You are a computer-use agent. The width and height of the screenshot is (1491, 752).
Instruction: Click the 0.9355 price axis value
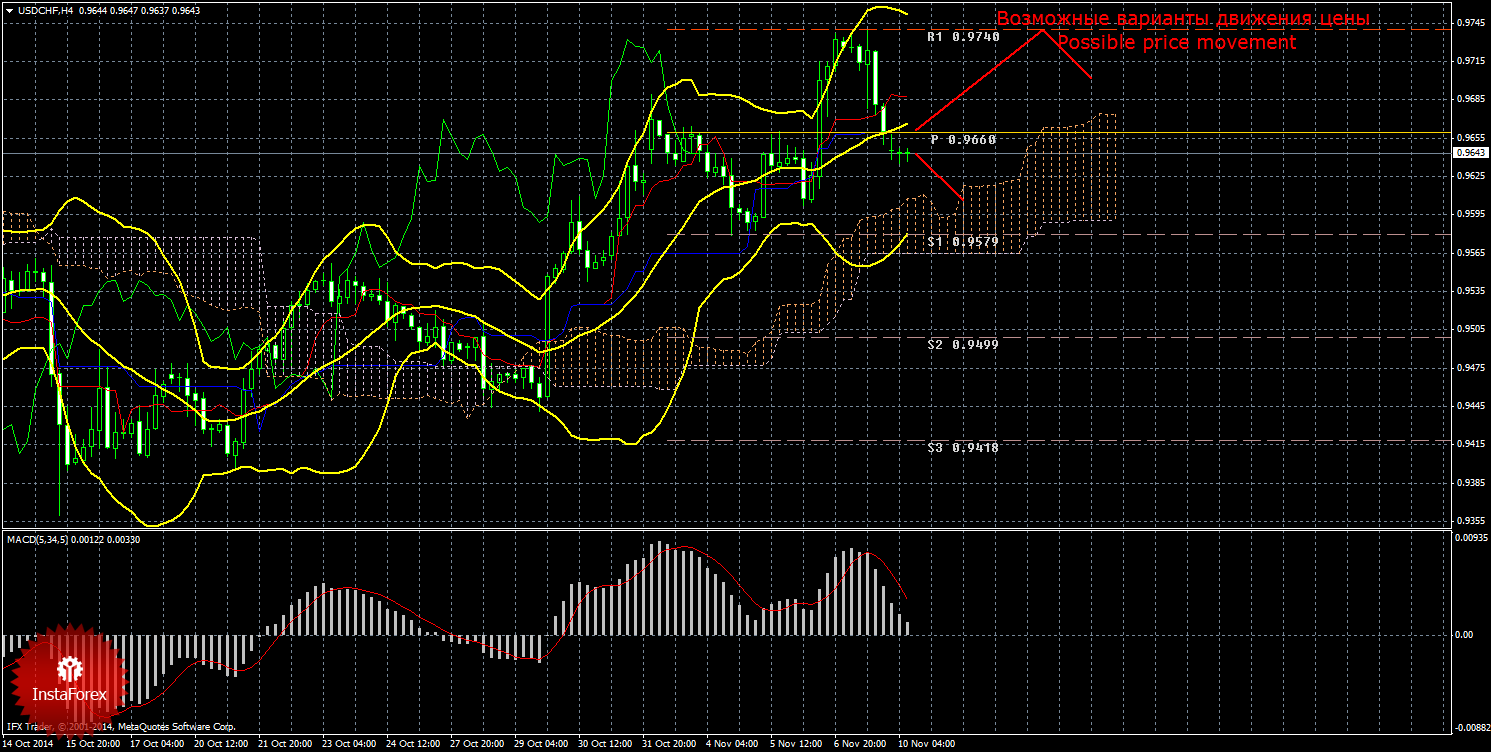1469,520
